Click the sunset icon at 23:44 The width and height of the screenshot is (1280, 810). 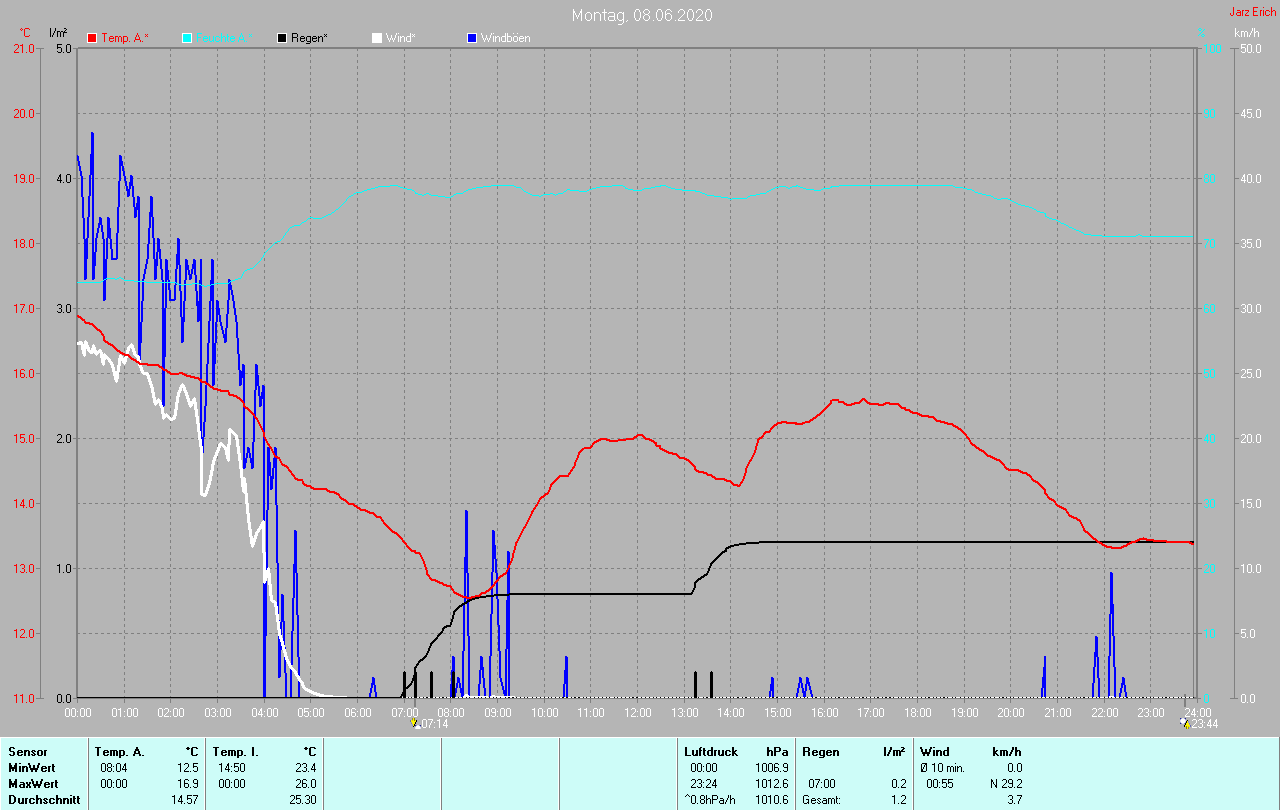pos(1185,722)
